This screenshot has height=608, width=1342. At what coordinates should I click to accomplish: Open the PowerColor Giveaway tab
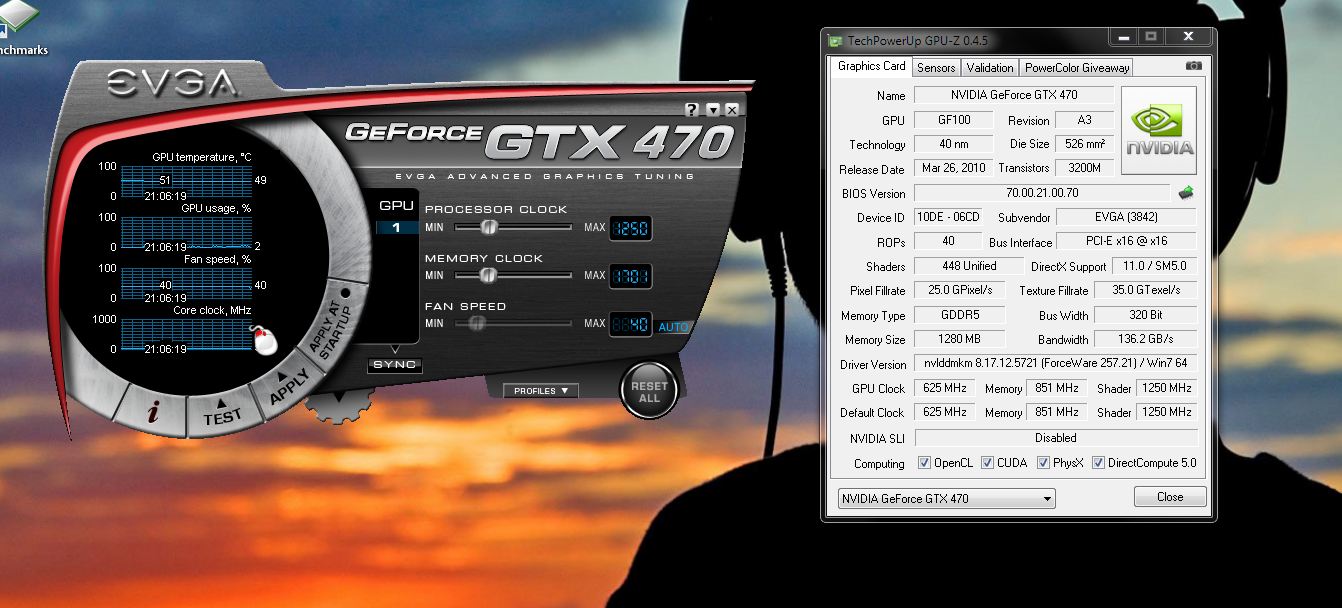pyautogui.click(x=1076, y=67)
